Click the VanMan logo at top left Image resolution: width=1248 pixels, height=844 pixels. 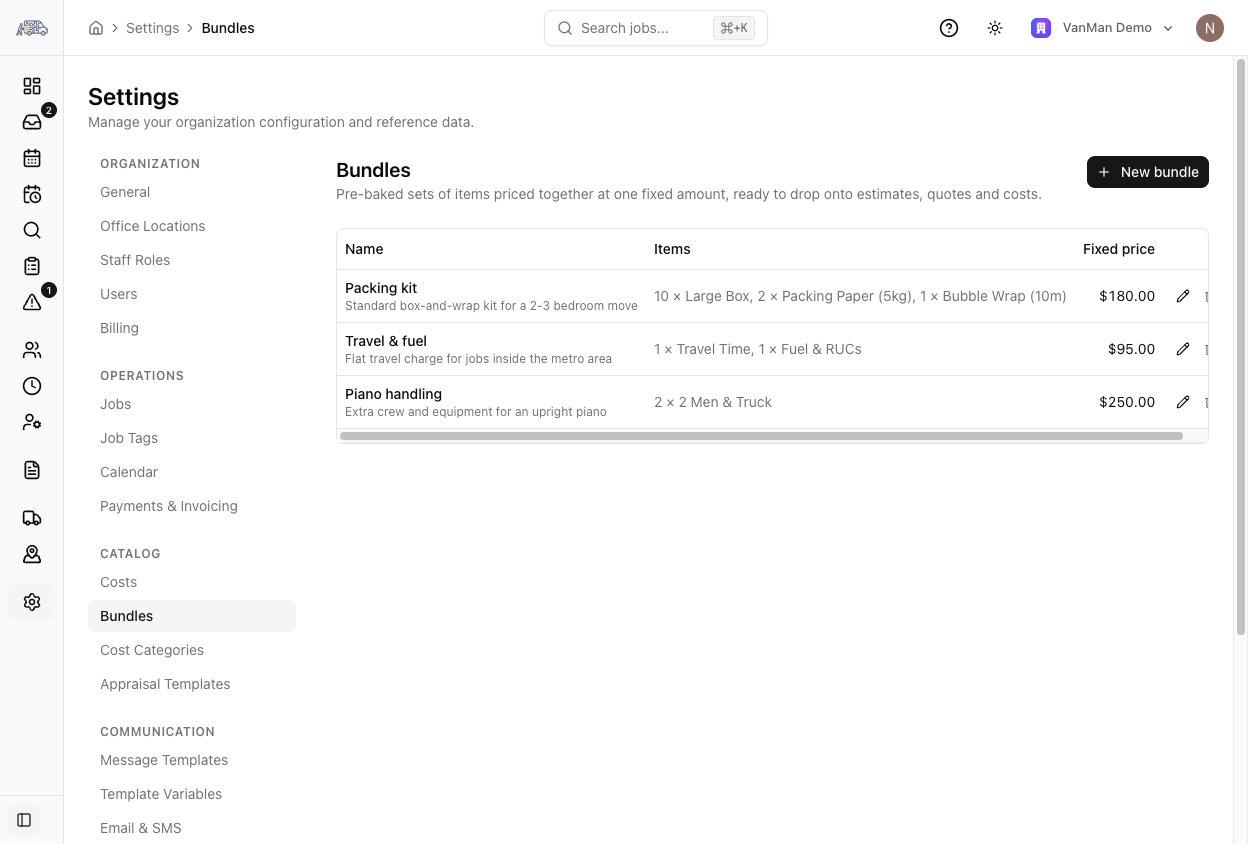click(32, 28)
